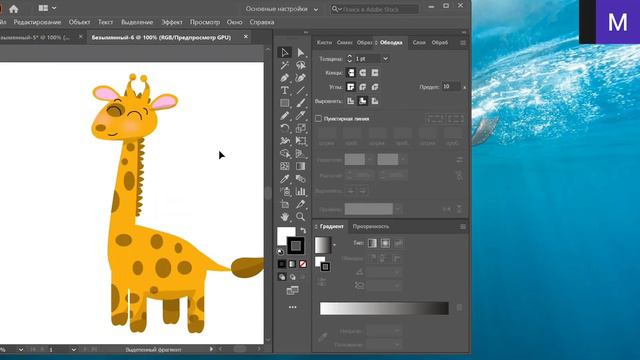Click the stroke weight stepper arrows
Viewport: 640px width, 360px height.
pyautogui.click(x=349, y=59)
